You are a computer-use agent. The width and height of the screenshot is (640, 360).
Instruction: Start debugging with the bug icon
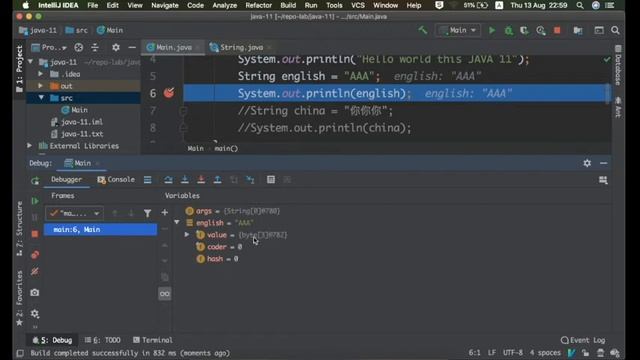[509, 30]
